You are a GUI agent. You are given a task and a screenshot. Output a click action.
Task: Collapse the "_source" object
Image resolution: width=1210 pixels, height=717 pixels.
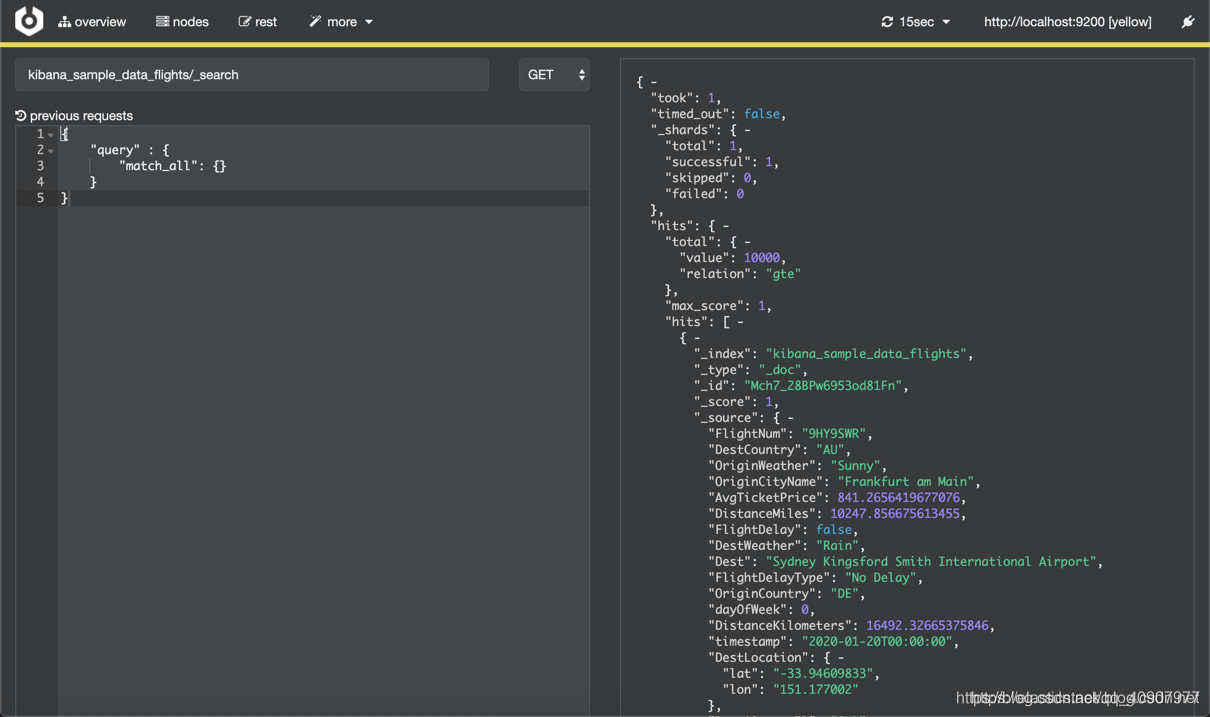pos(790,418)
